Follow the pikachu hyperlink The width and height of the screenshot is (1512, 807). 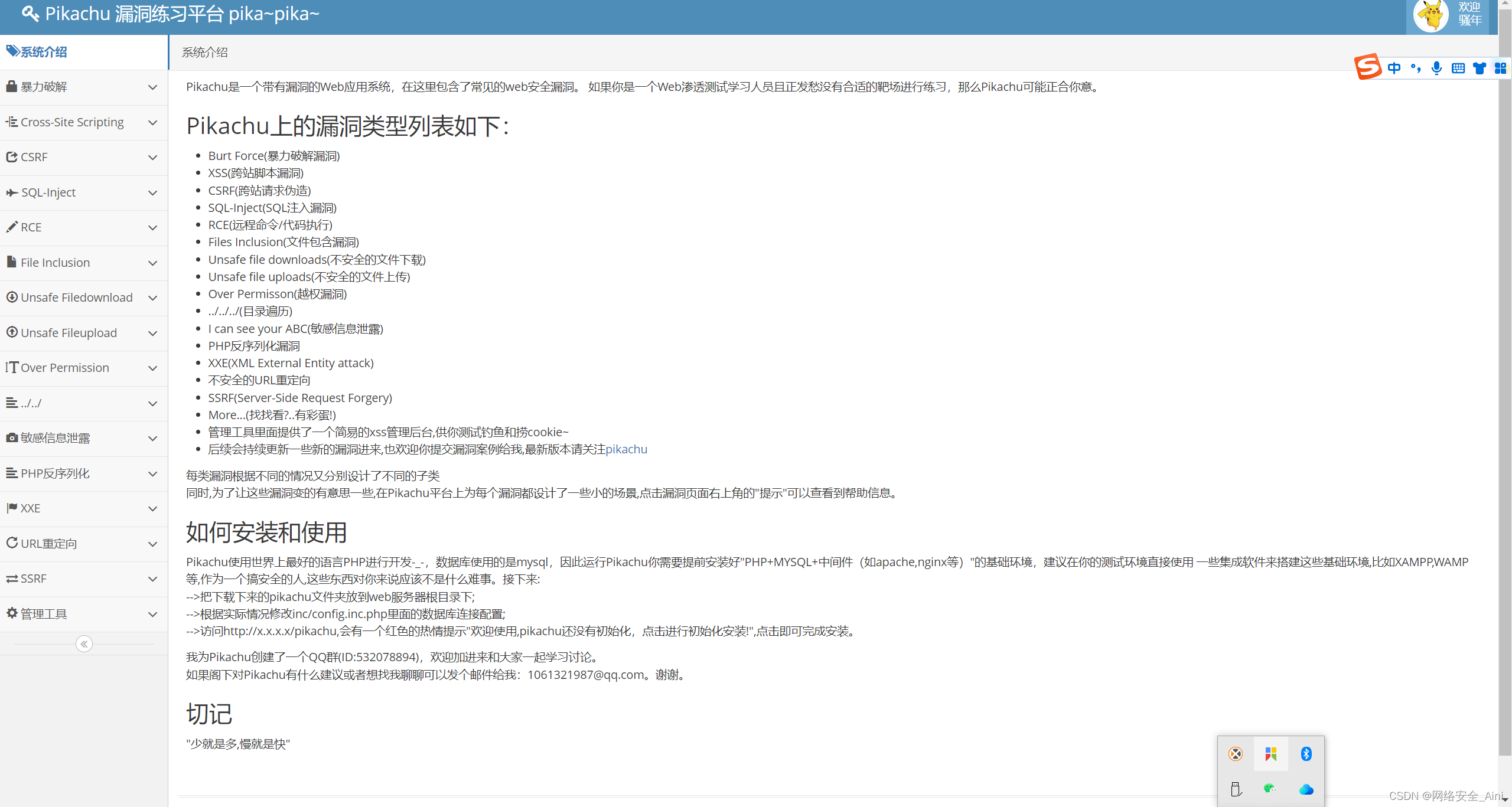626,449
